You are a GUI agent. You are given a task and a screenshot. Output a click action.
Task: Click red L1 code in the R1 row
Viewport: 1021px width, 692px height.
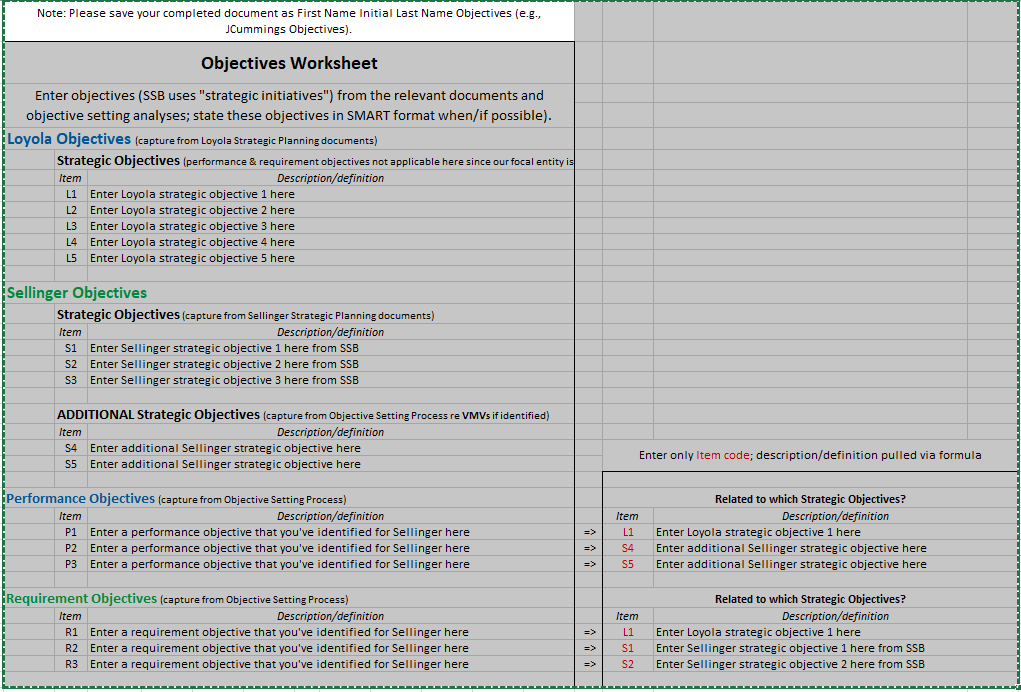click(x=628, y=631)
